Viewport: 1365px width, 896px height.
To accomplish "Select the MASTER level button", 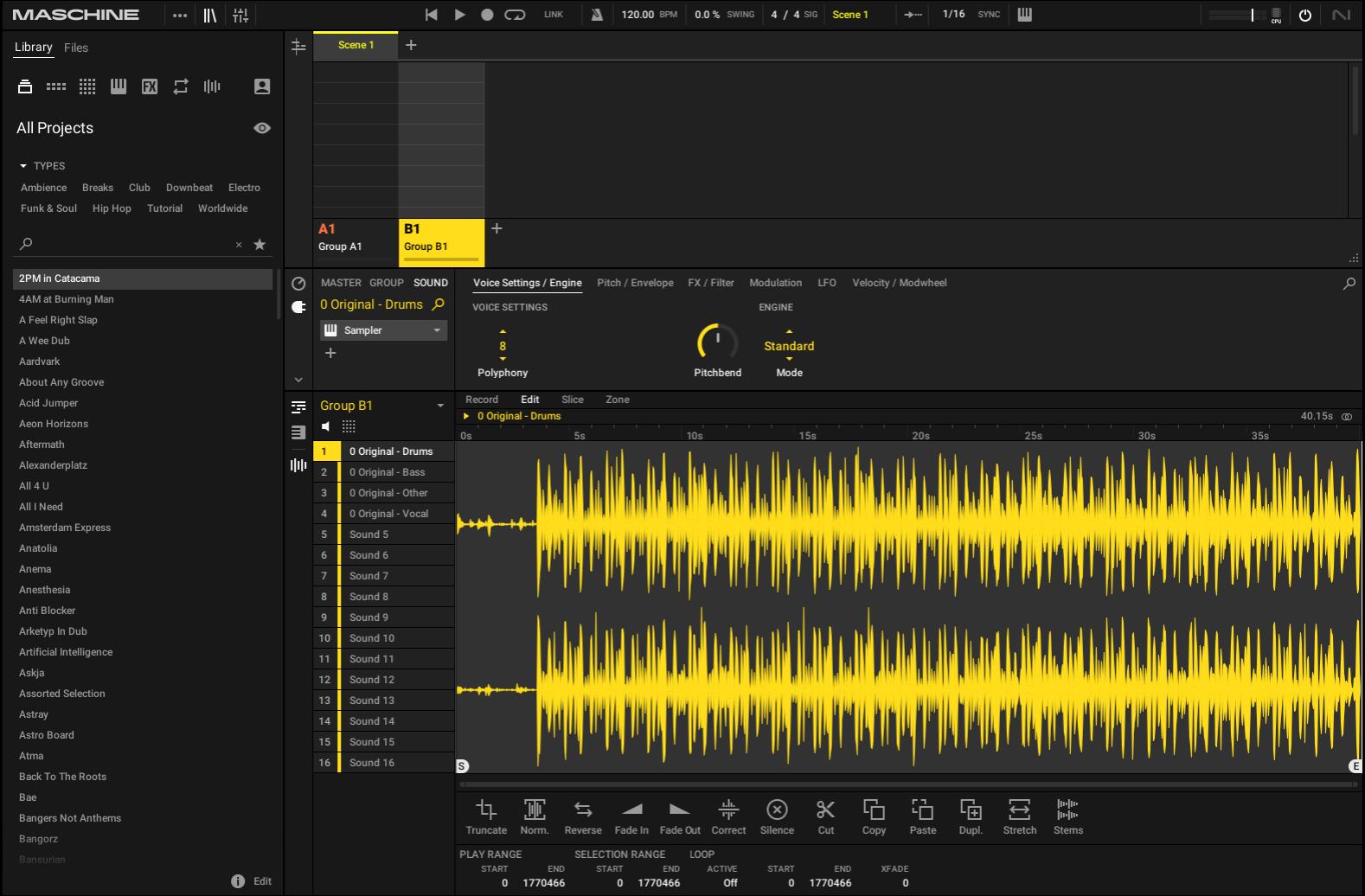I will coord(341,283).
